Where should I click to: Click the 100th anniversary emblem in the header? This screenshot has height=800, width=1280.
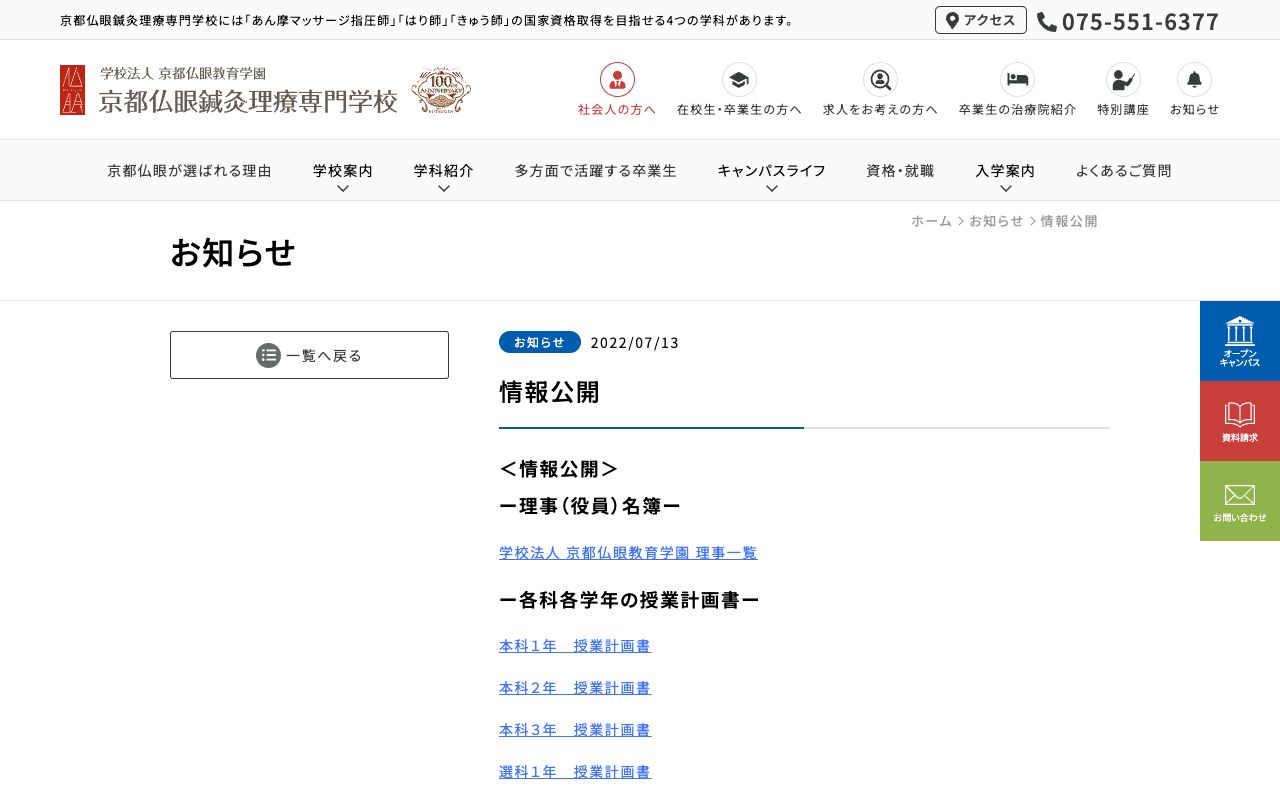coord(441,90)
